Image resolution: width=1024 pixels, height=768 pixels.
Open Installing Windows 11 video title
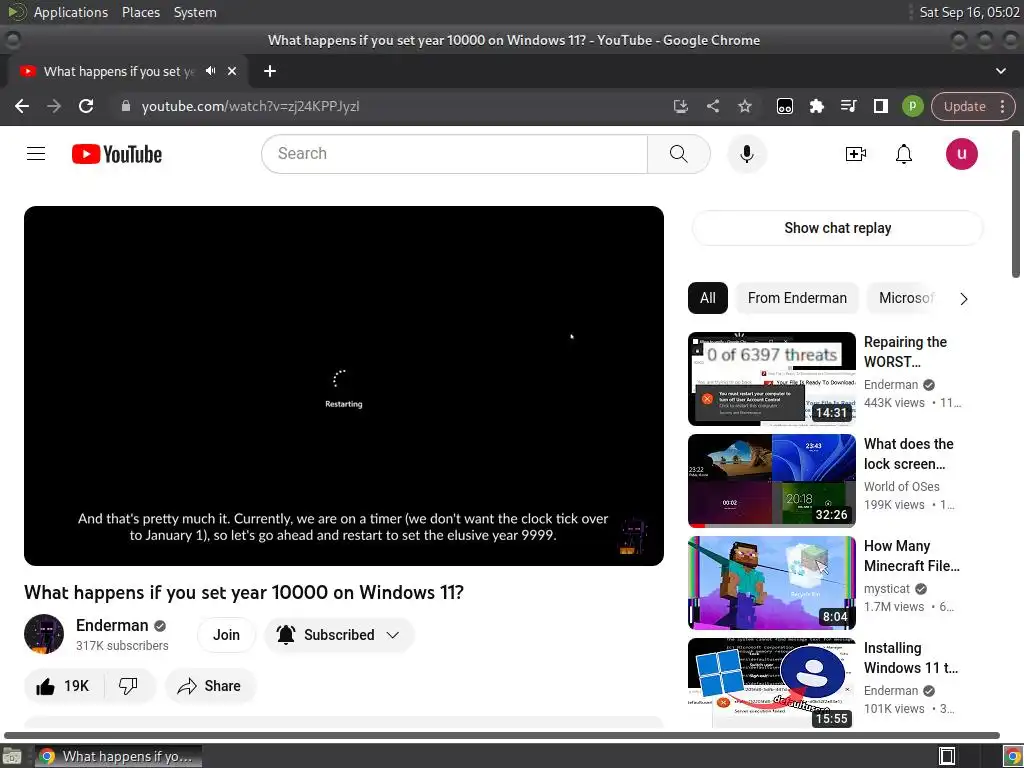[x=911, y=658]
